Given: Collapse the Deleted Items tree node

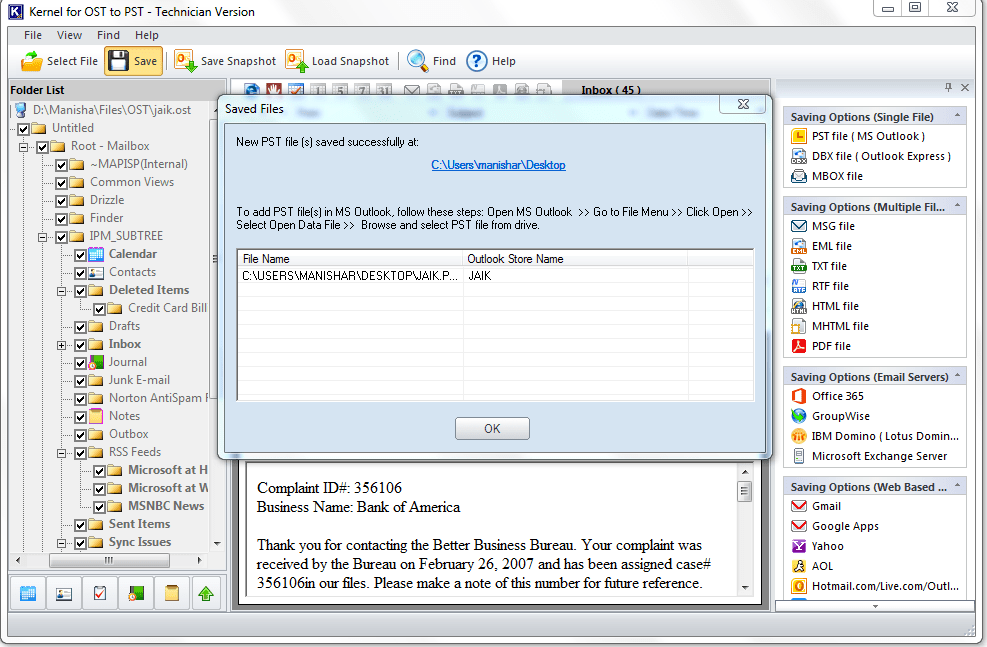Looking at the screenshot, I should pyautogui.click(x=61, y=291).
